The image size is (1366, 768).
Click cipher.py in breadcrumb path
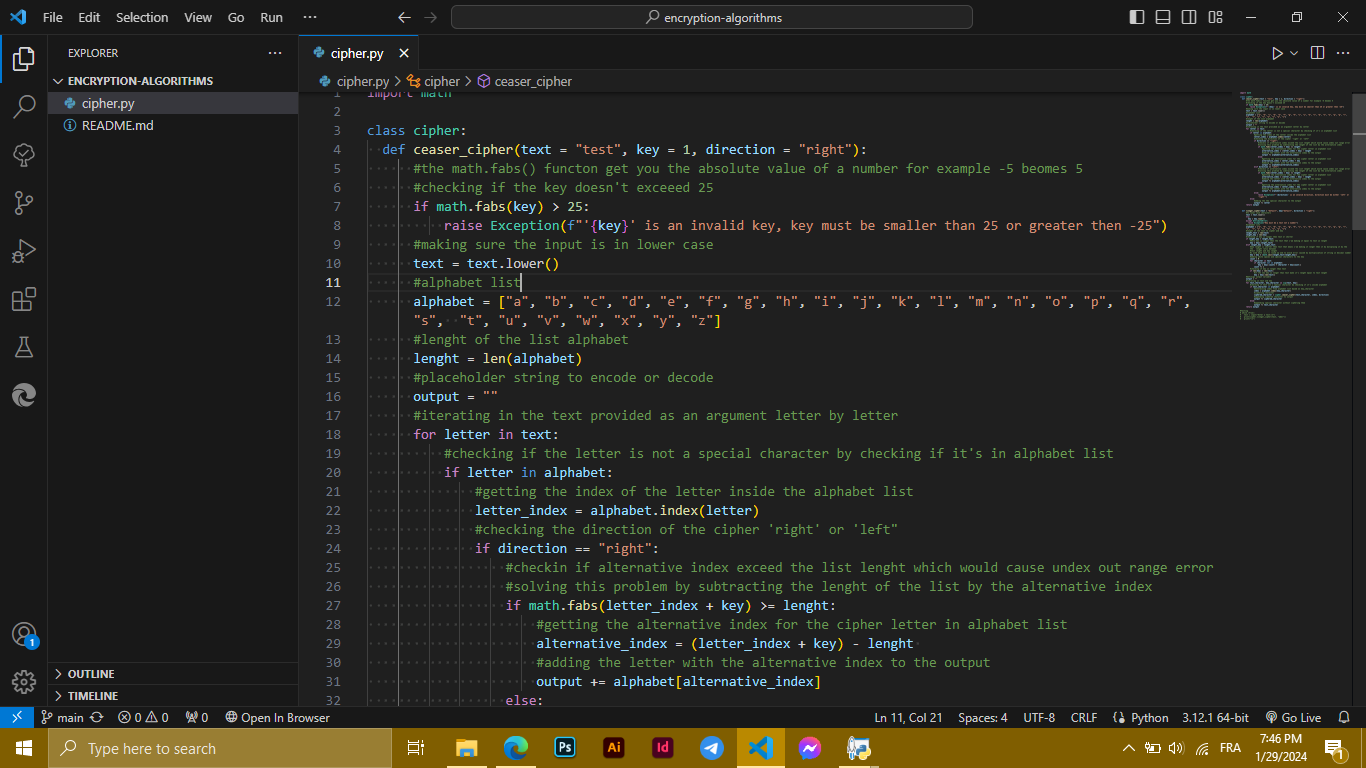tap(354, 81)
